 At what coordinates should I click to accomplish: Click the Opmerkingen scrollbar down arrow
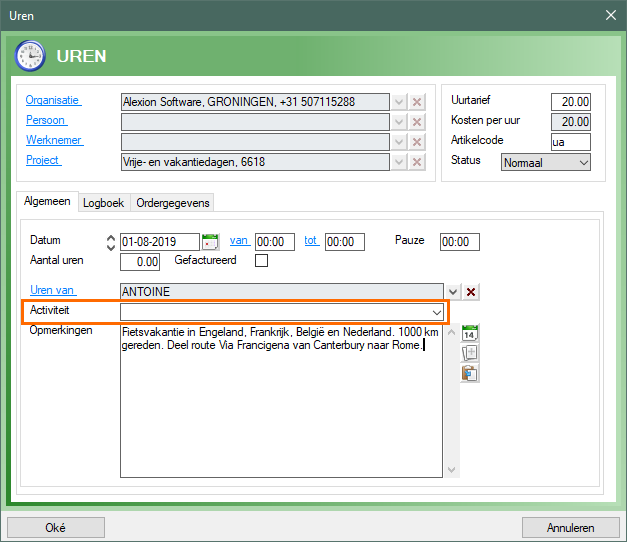pyautogui.click(x=451, y=470)
